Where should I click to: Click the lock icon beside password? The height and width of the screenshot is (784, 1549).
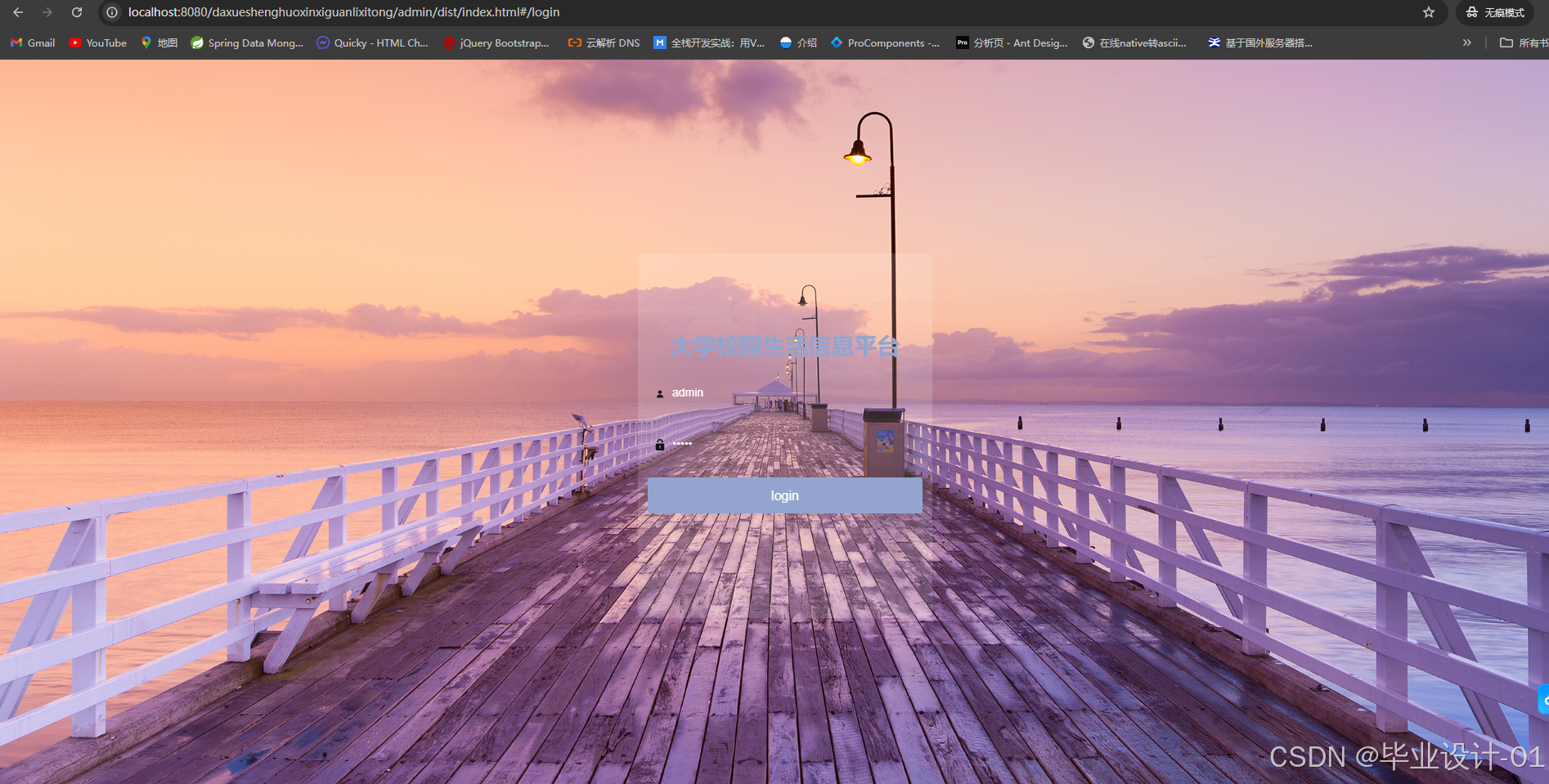(660, 445)
